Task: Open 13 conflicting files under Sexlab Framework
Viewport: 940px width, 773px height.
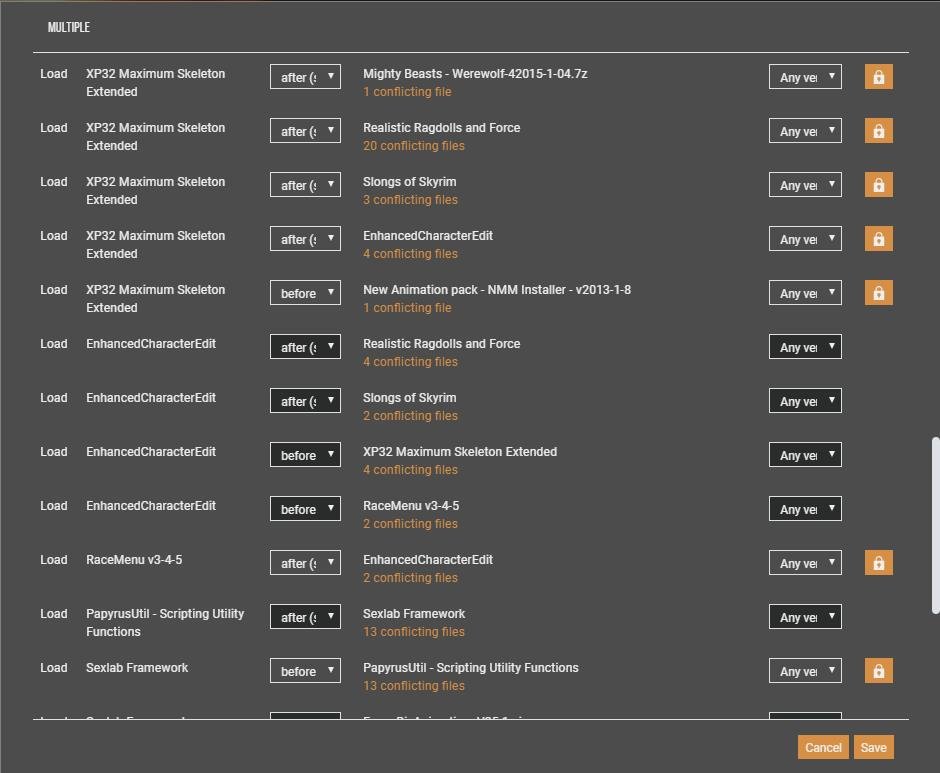Action: pyautogui.click(x=414, y=631)
